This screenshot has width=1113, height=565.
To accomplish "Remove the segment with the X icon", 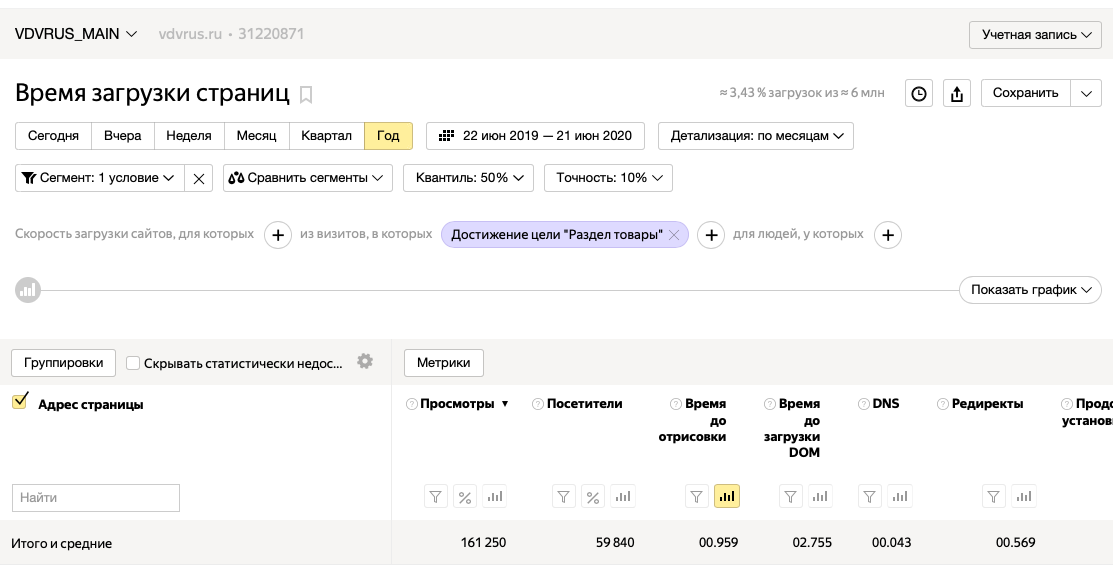I will point(199,178).
